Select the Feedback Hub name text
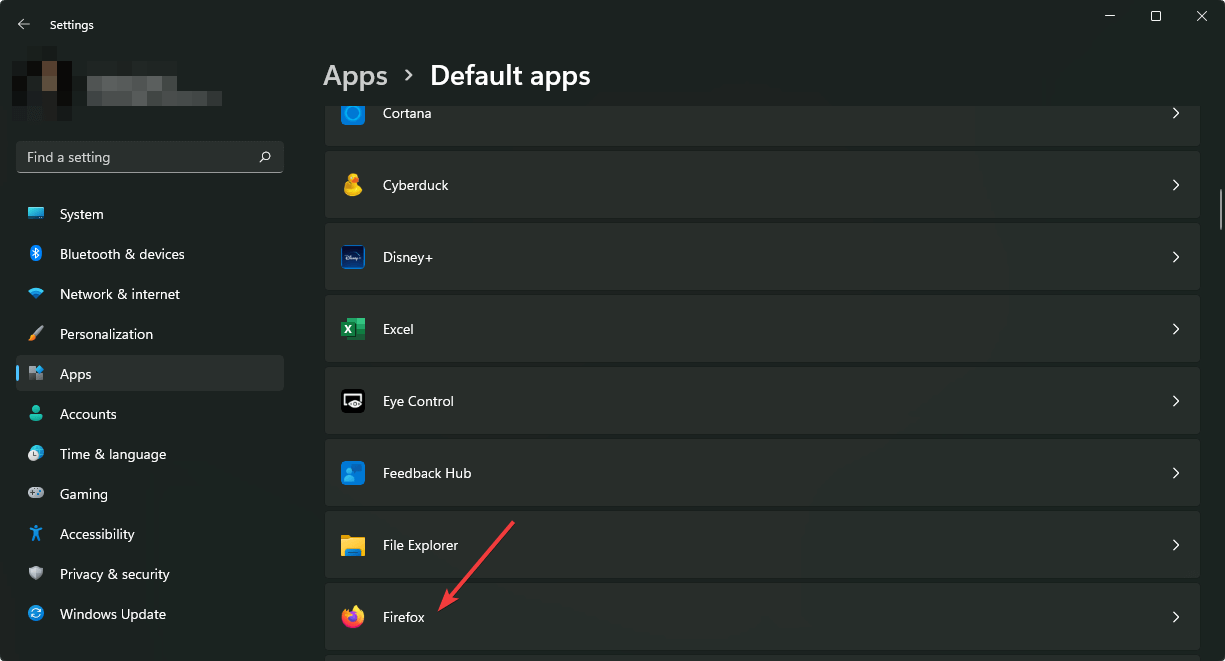1225x661 pixels. coord(427,473)
